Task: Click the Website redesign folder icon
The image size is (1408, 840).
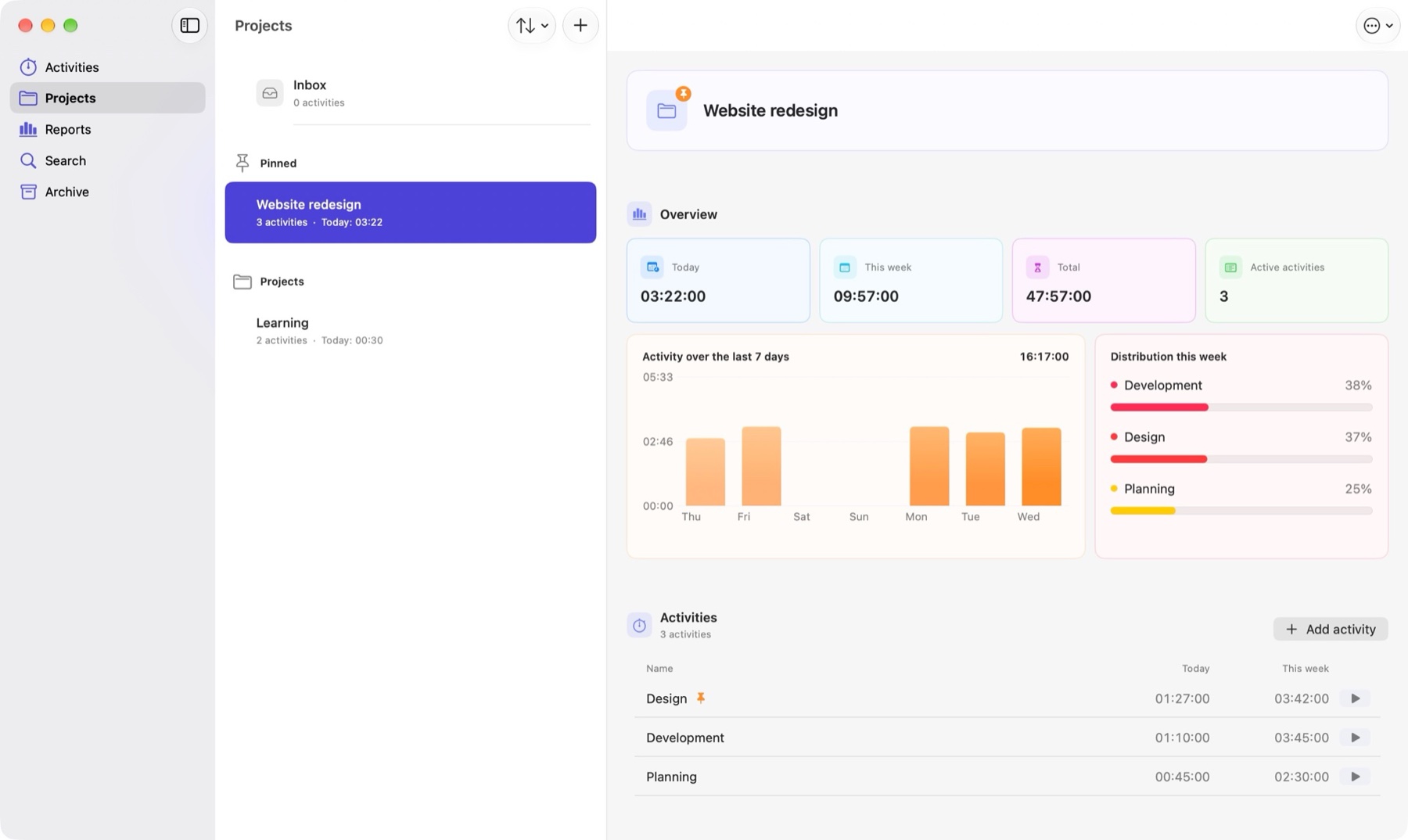Action: click(666, 111)
